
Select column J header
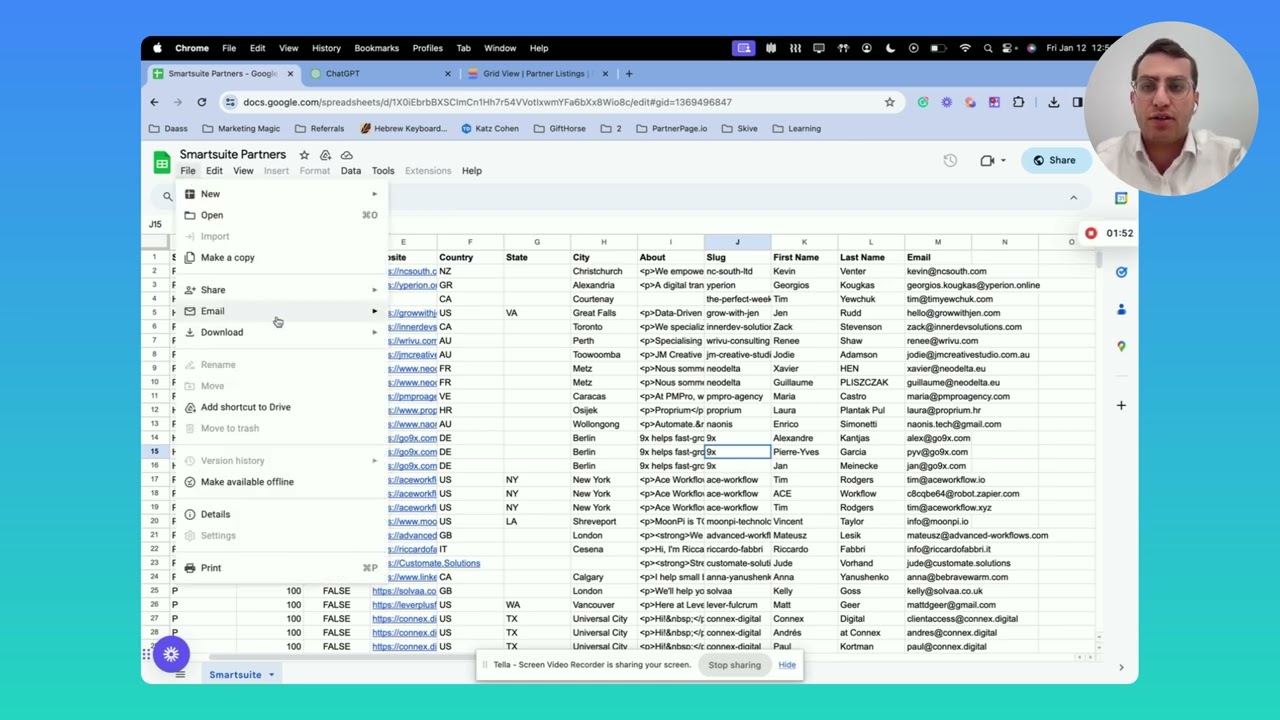pos(737,242)
